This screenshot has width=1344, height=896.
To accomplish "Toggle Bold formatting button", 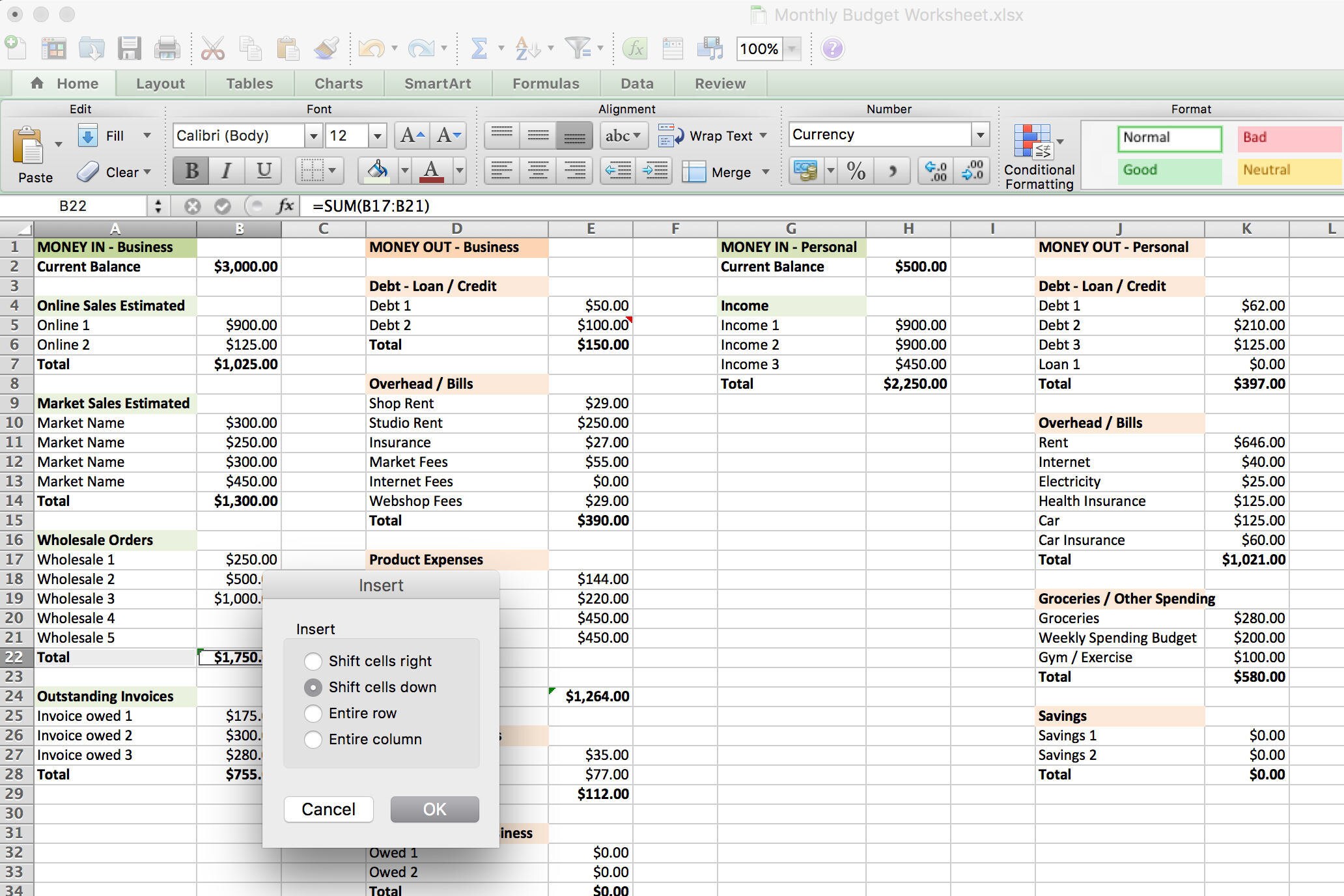I will point(191,171).
